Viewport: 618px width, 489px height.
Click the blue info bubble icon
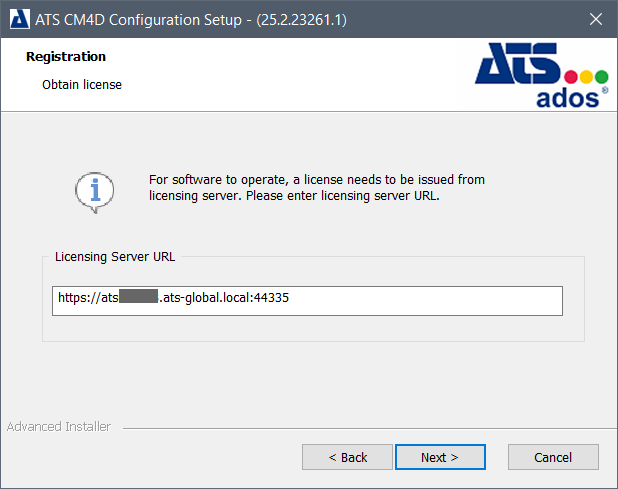point(95,189)
